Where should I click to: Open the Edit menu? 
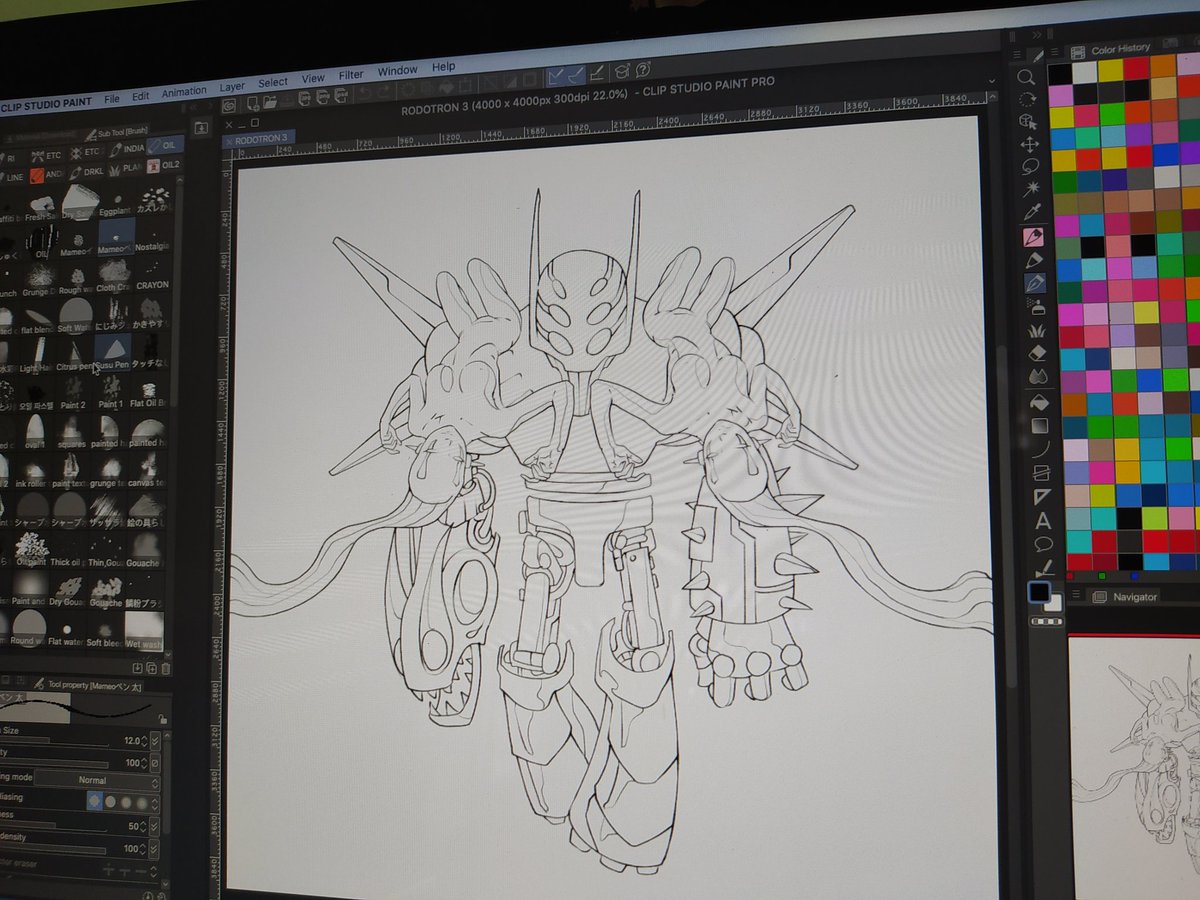click(x=140, y=96)
